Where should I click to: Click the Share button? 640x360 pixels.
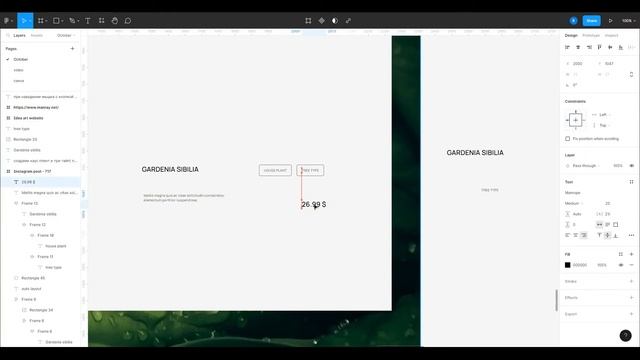pos(591,20)
